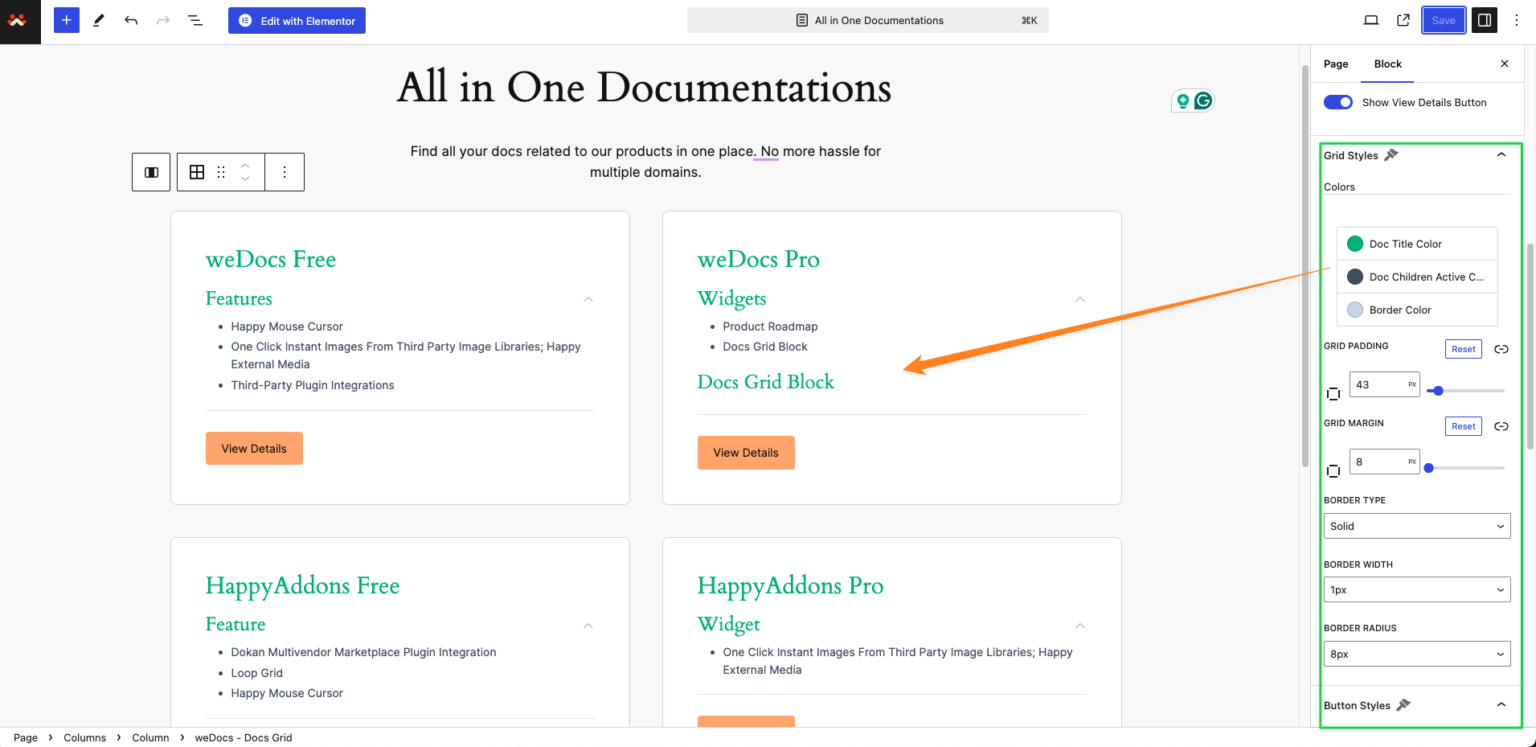Image resolution: width=1536 pixels, height=747 pixels.
Task: Toggle individual sides for Grid Padding
Action: click(1334, 393)
